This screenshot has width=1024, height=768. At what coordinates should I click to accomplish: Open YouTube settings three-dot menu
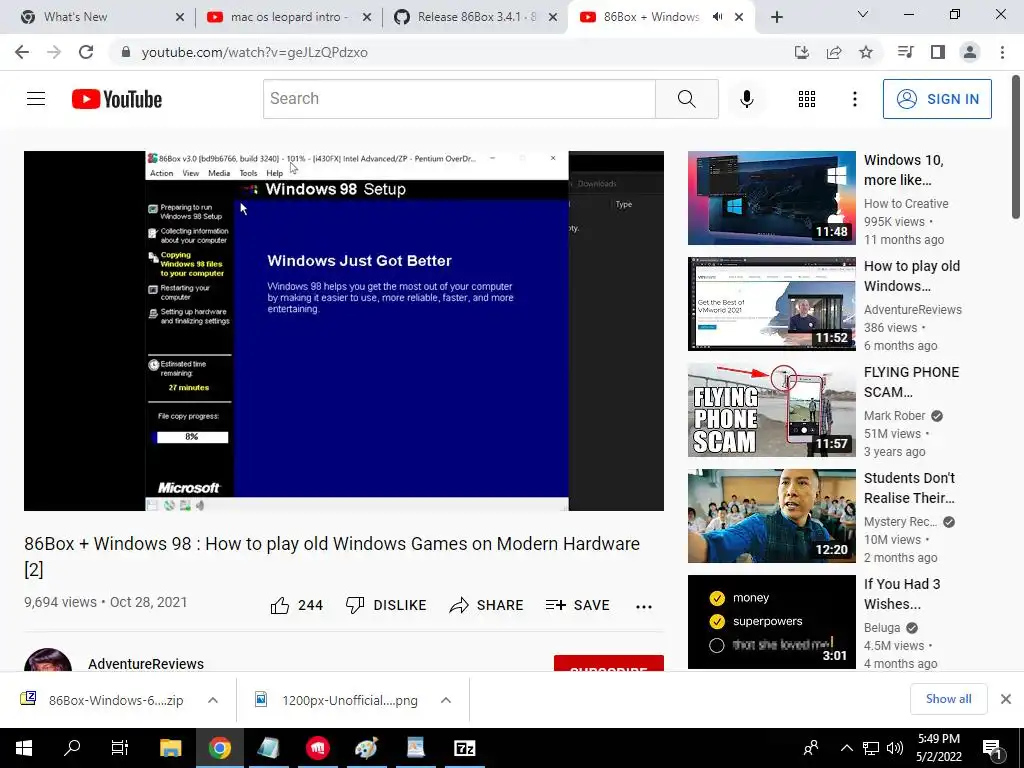pyautogui.click(x=854, y=99)
